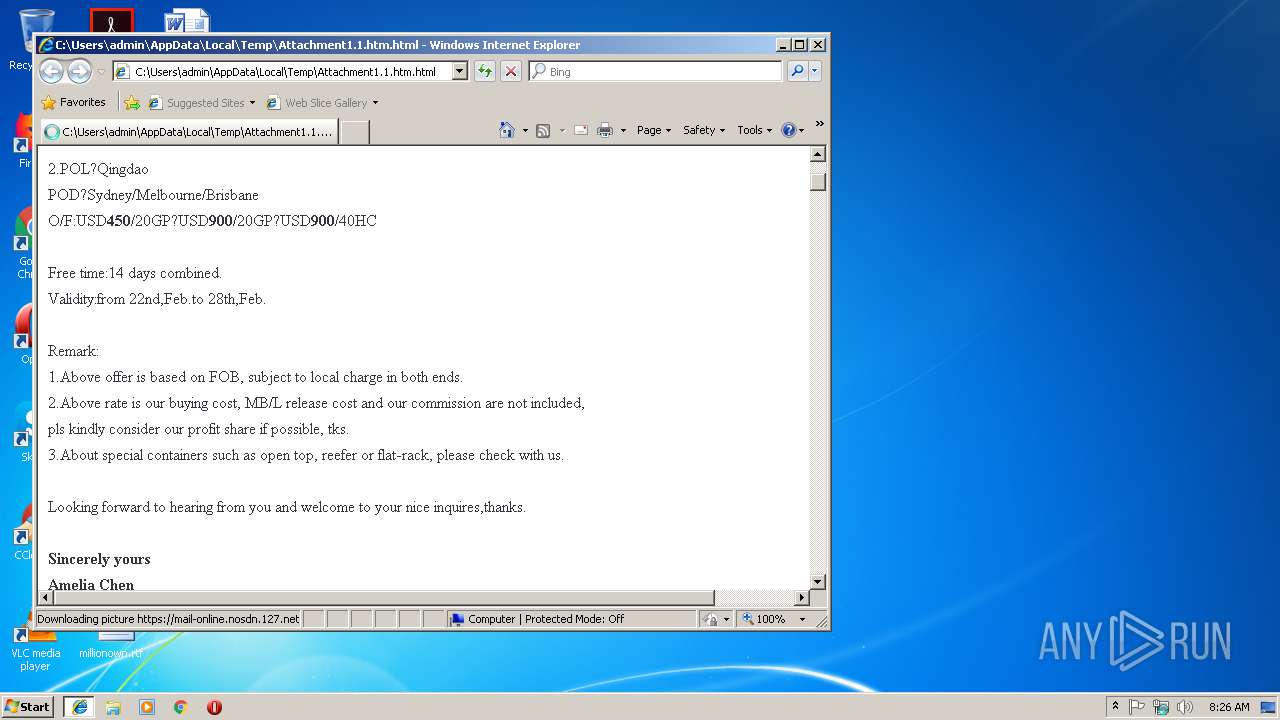Open Windows Explorer folder taskbar icon

pyautogui.click(x=113, y=707)
